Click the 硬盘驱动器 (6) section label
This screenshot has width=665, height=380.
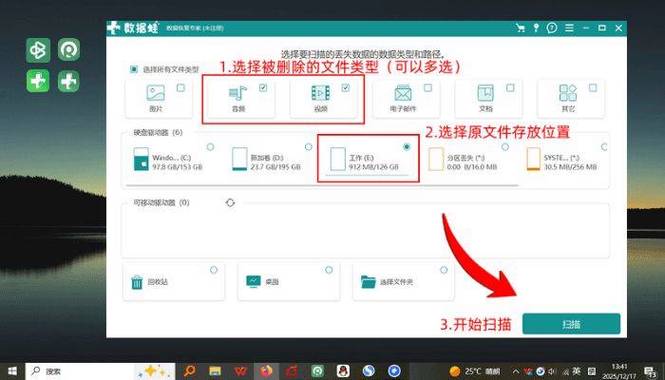(158, 133)
